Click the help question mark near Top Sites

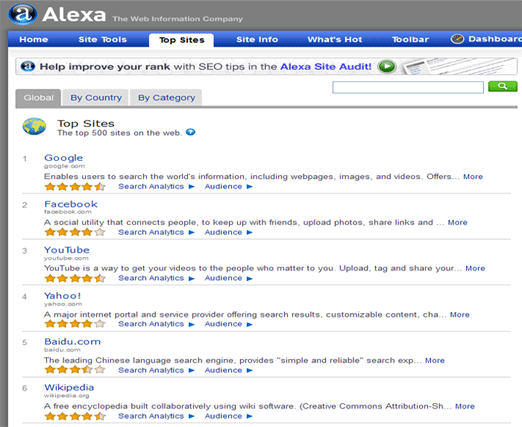[190, 132]
